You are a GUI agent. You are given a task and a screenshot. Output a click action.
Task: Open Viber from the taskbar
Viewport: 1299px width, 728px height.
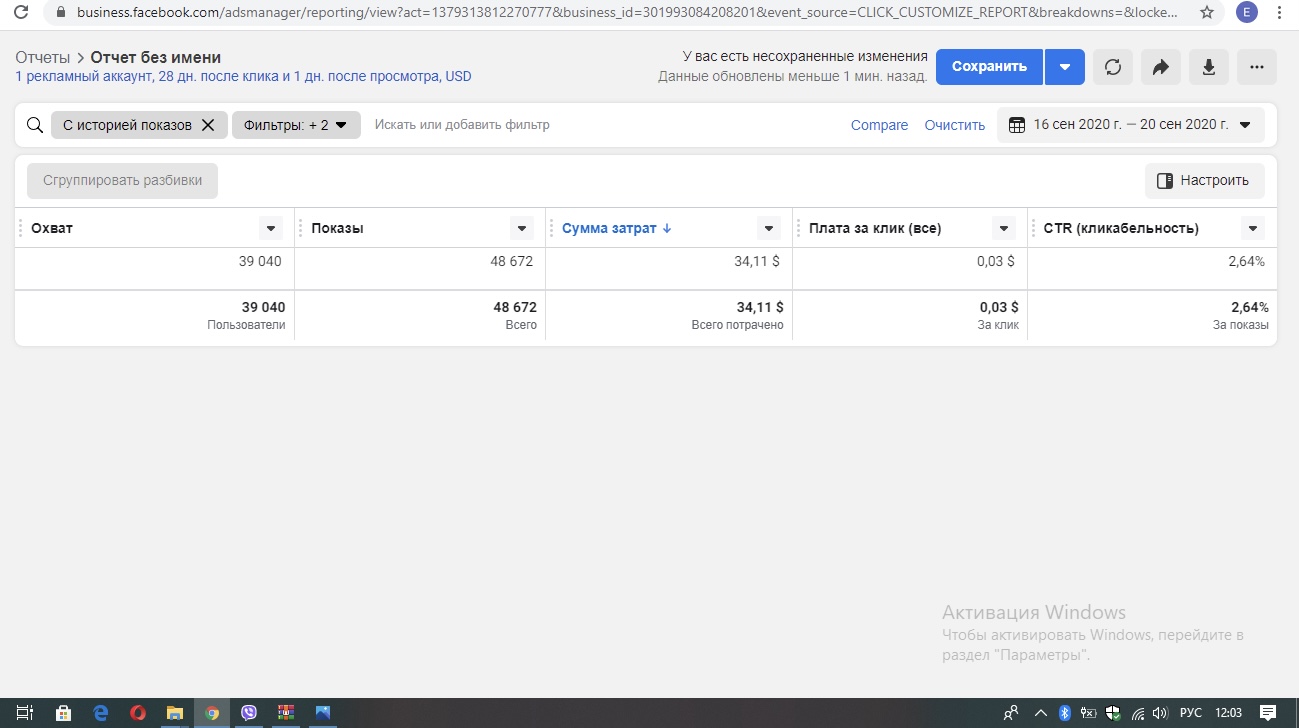(249, 713)
